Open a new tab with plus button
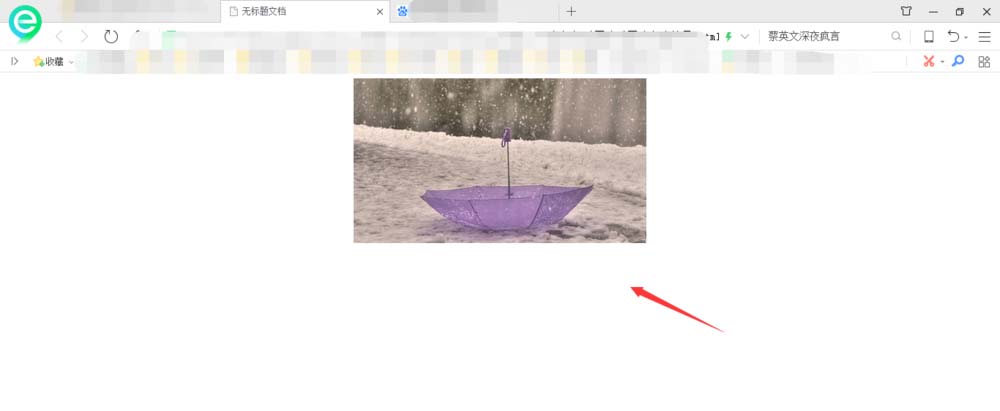 tap(571, 11)
